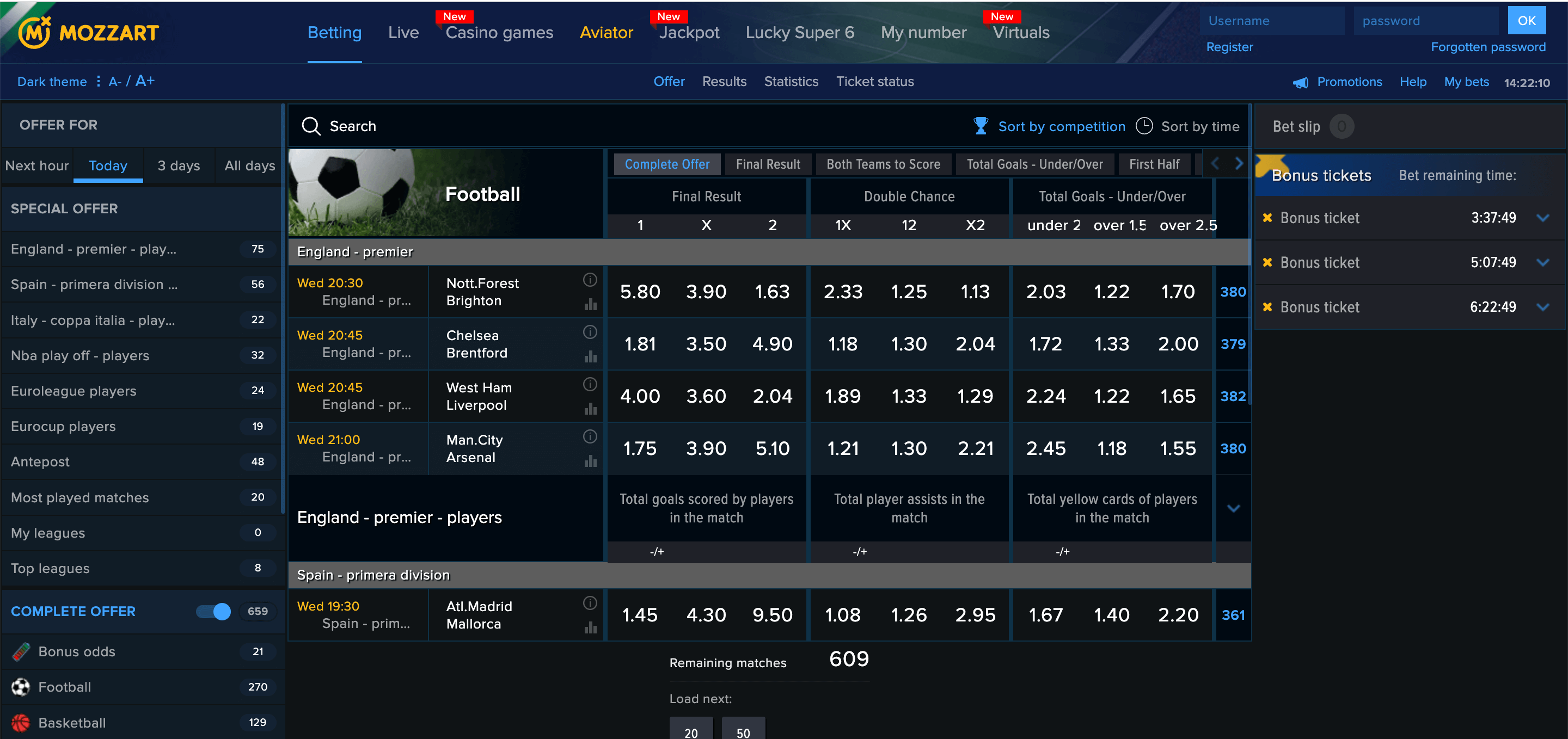The image size is (1568, 739).
Task: Open Ticket status page
Action: click(875, 82)
